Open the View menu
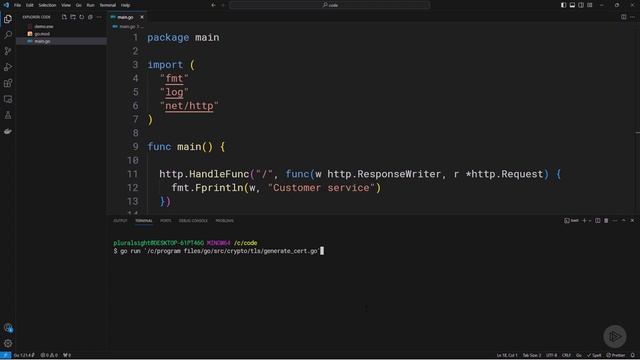 tap(66, 5)
